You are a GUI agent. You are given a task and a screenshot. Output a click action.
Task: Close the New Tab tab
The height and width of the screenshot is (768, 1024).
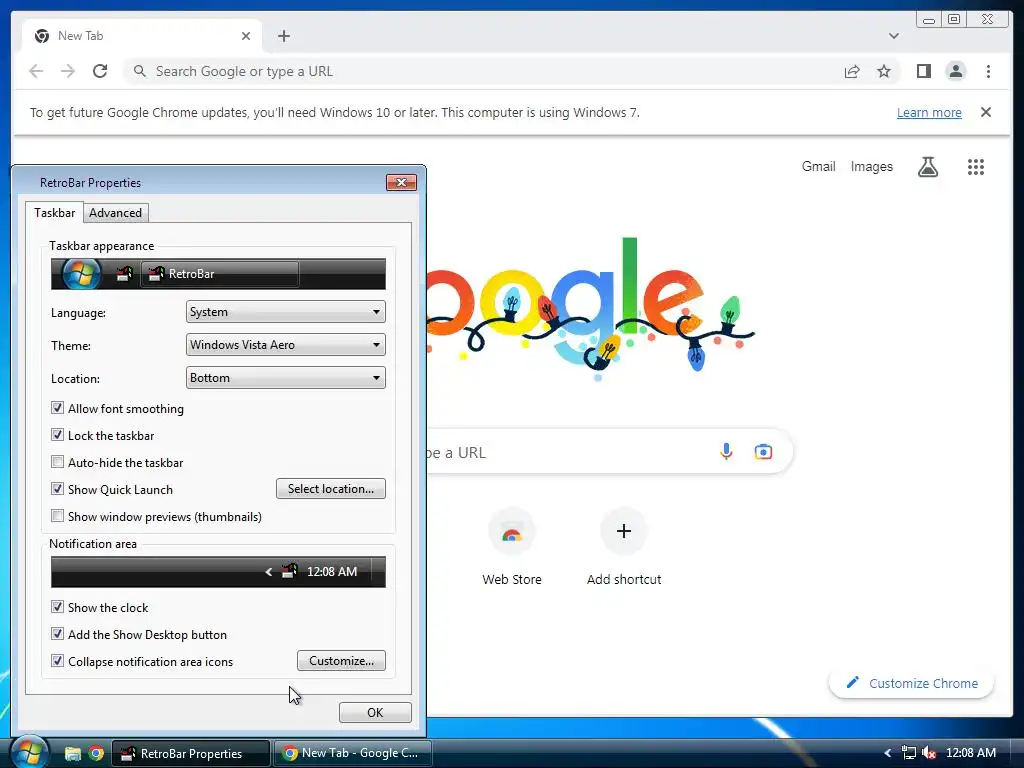coord(246,36)
